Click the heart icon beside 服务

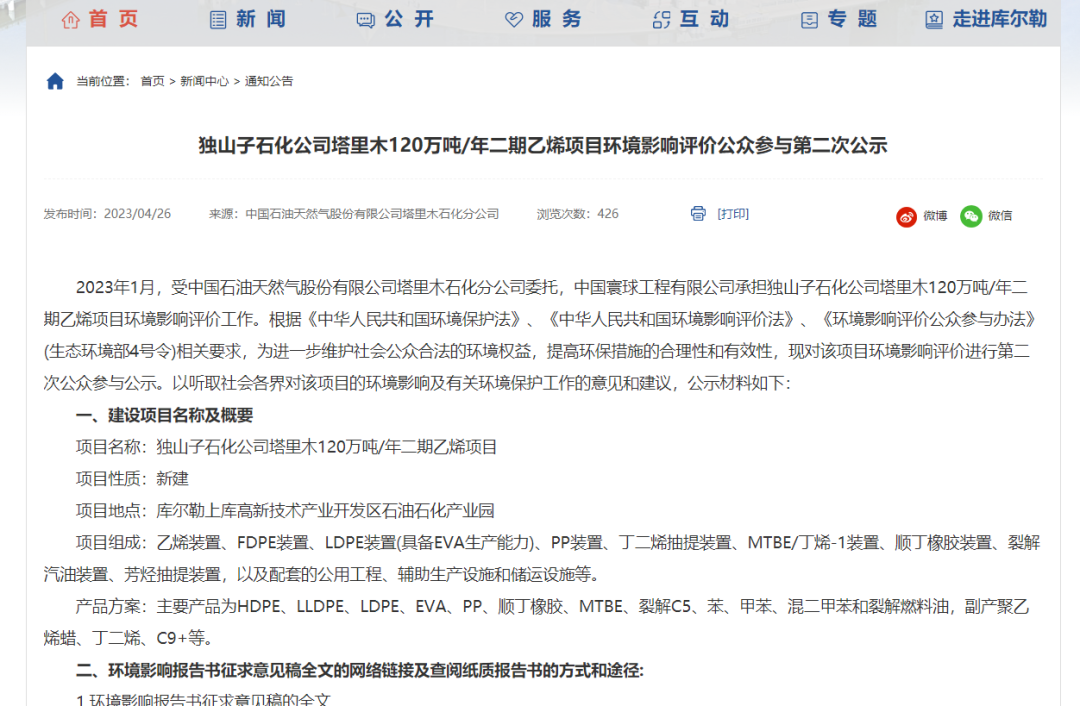coord(514,20)
